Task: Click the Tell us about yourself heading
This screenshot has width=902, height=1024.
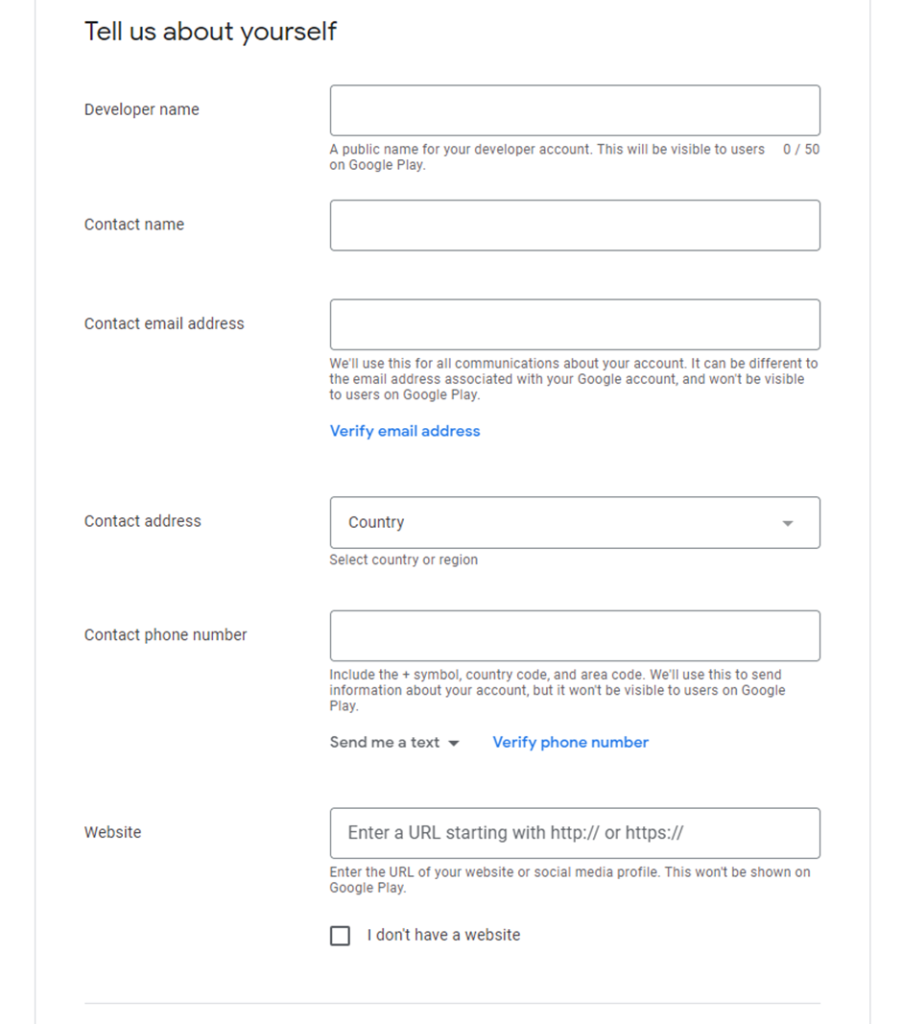Action: click(210, 31)
